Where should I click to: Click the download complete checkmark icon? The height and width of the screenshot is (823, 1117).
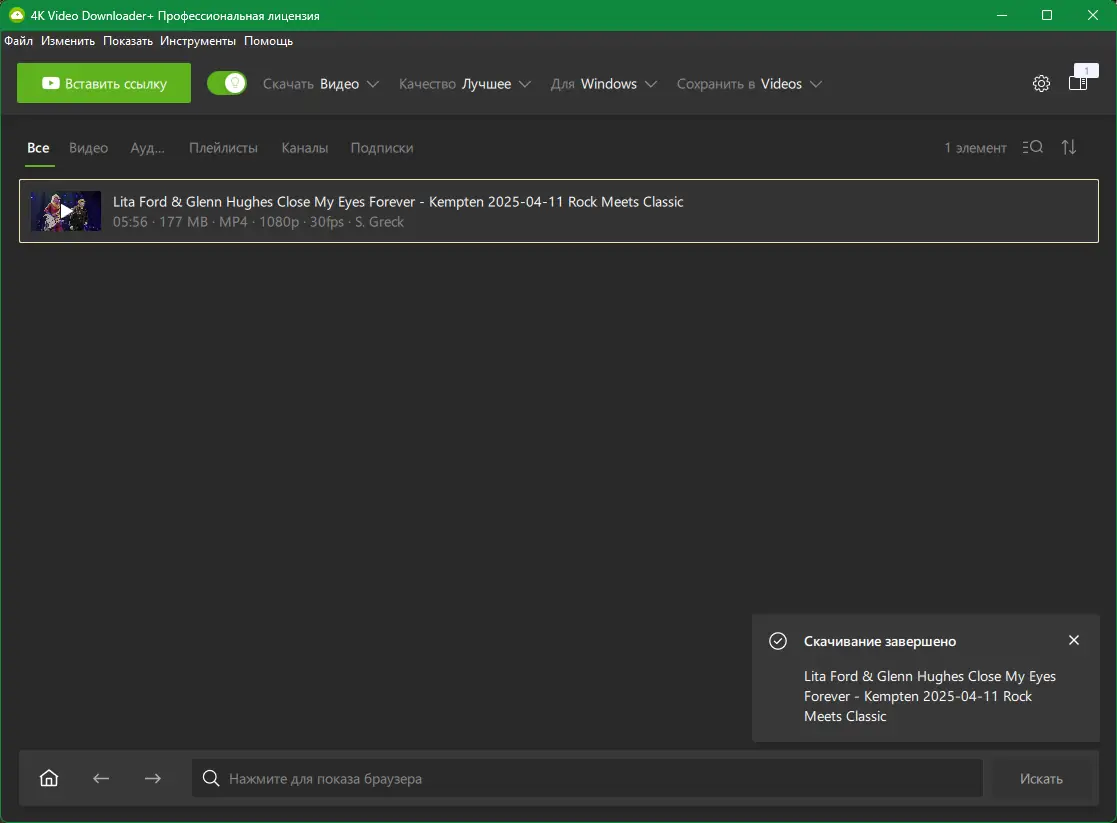pos(778,641)
